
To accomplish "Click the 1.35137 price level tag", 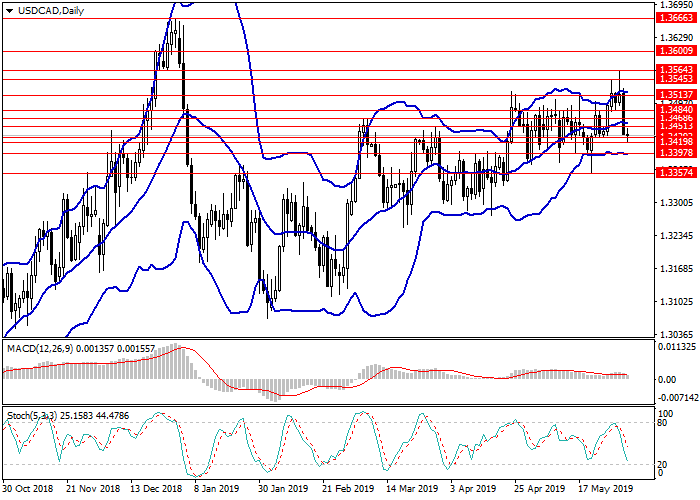I will click(x=675, y=94).
